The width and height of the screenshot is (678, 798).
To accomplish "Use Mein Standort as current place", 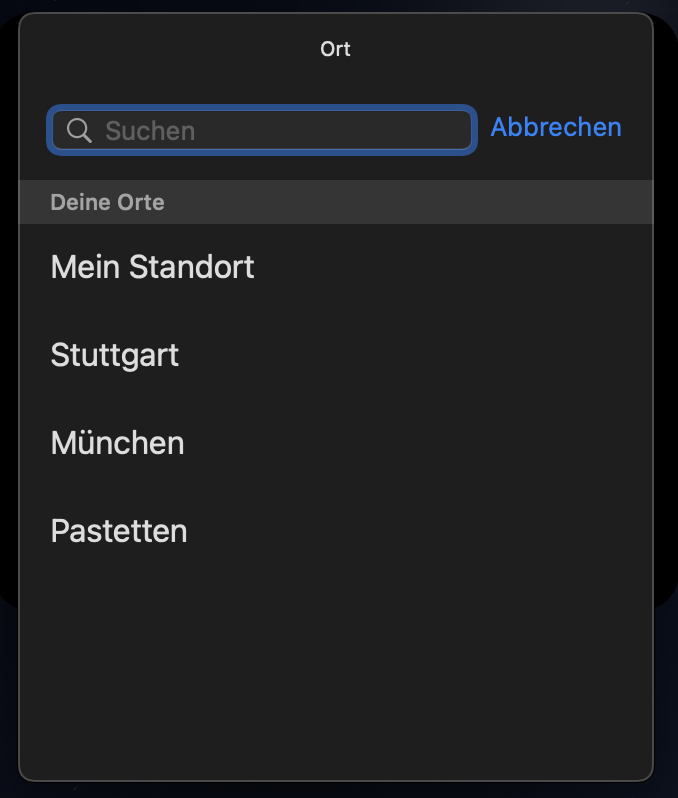I will (x=153, y=267).
